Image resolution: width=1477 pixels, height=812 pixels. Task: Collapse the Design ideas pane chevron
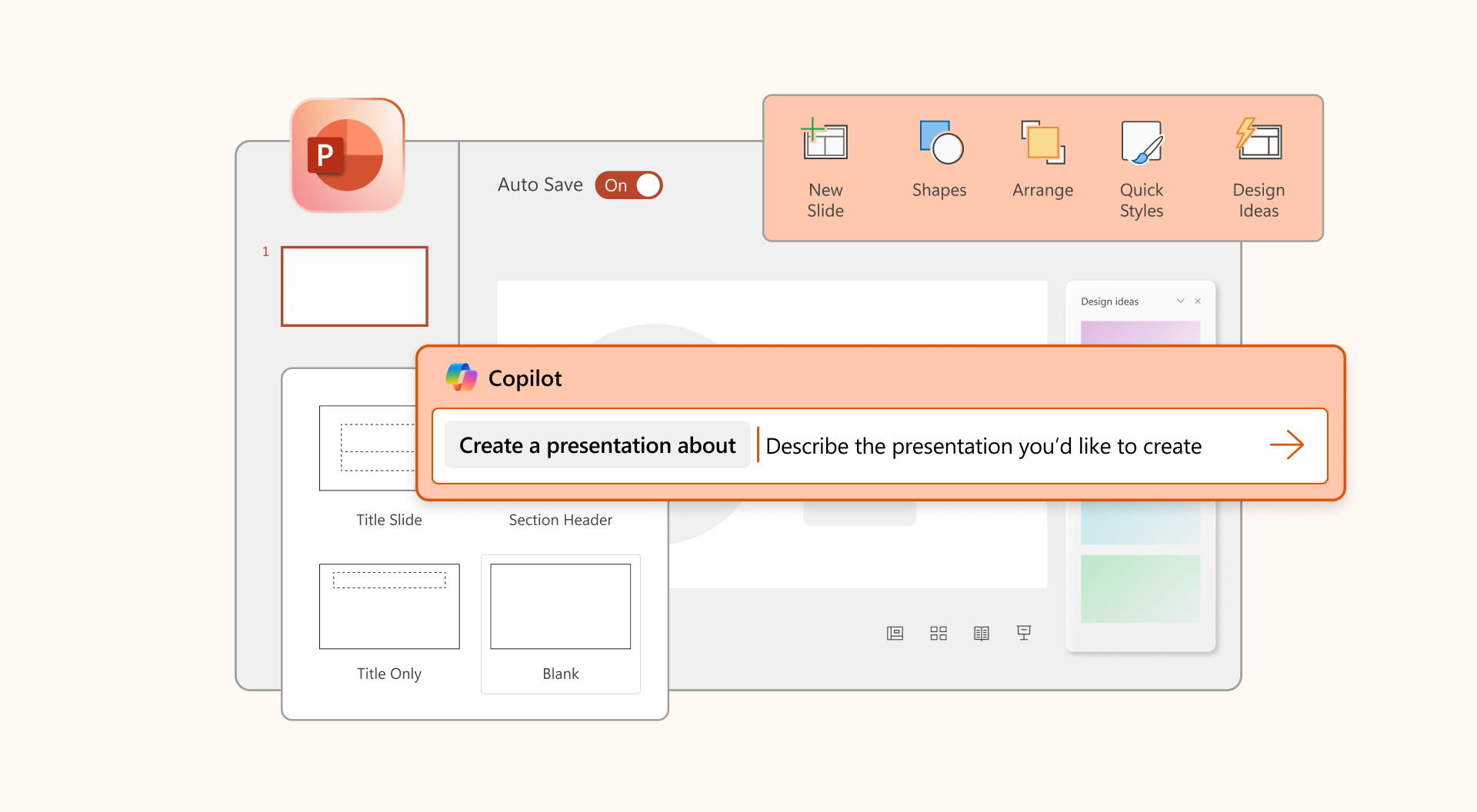(1180, 301)
